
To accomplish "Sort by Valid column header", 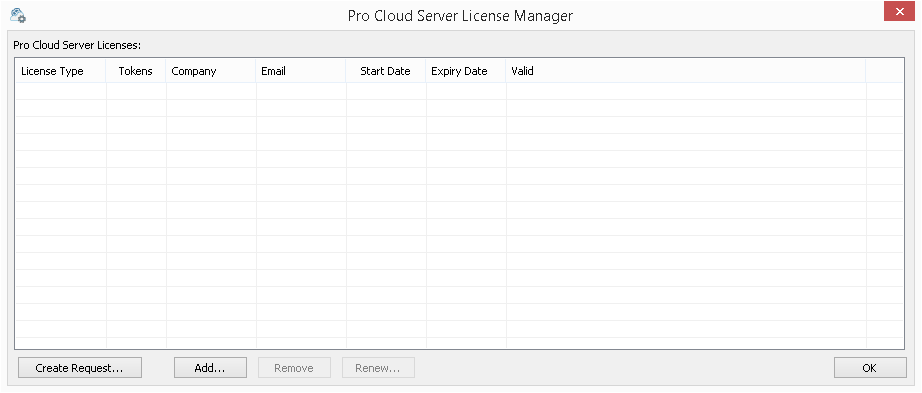I will pyautogui.click(x=686, y=71).
